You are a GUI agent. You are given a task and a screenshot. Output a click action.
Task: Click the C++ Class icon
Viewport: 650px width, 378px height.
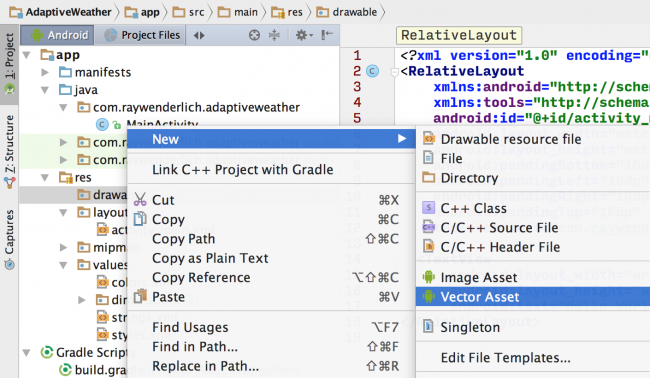[428, 207]
